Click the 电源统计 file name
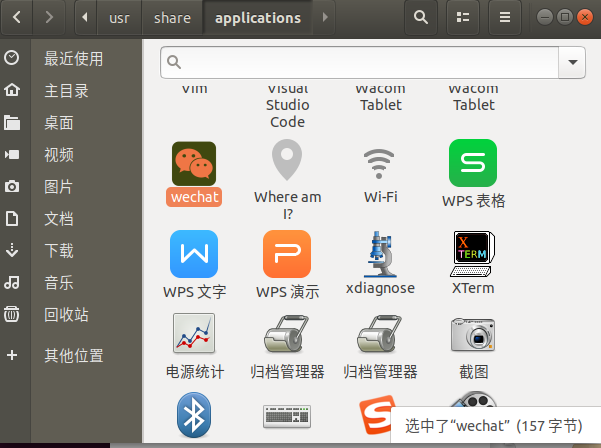The width and height of the screenshot is (601, 448). pyautogui.click(x=195, y=372)
